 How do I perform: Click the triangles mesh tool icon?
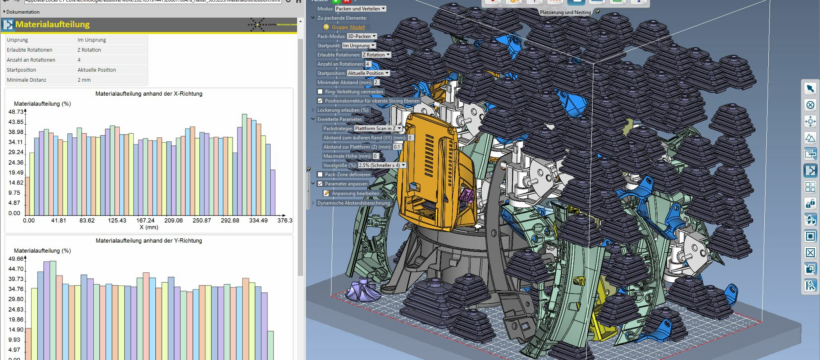pyautogui.click(x=810, y=138)
